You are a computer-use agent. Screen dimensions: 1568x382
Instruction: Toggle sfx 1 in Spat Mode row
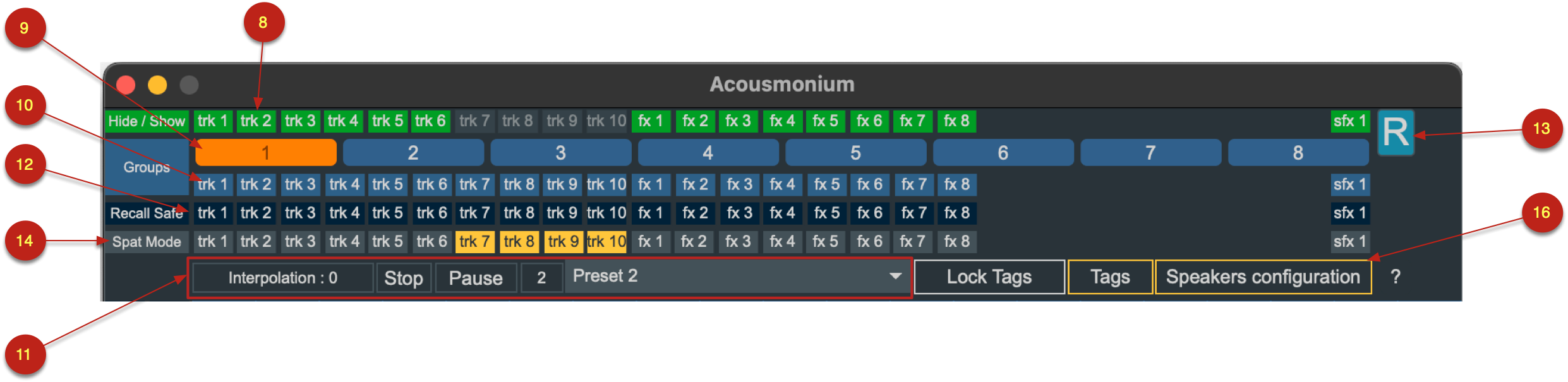click(1350, 242)
